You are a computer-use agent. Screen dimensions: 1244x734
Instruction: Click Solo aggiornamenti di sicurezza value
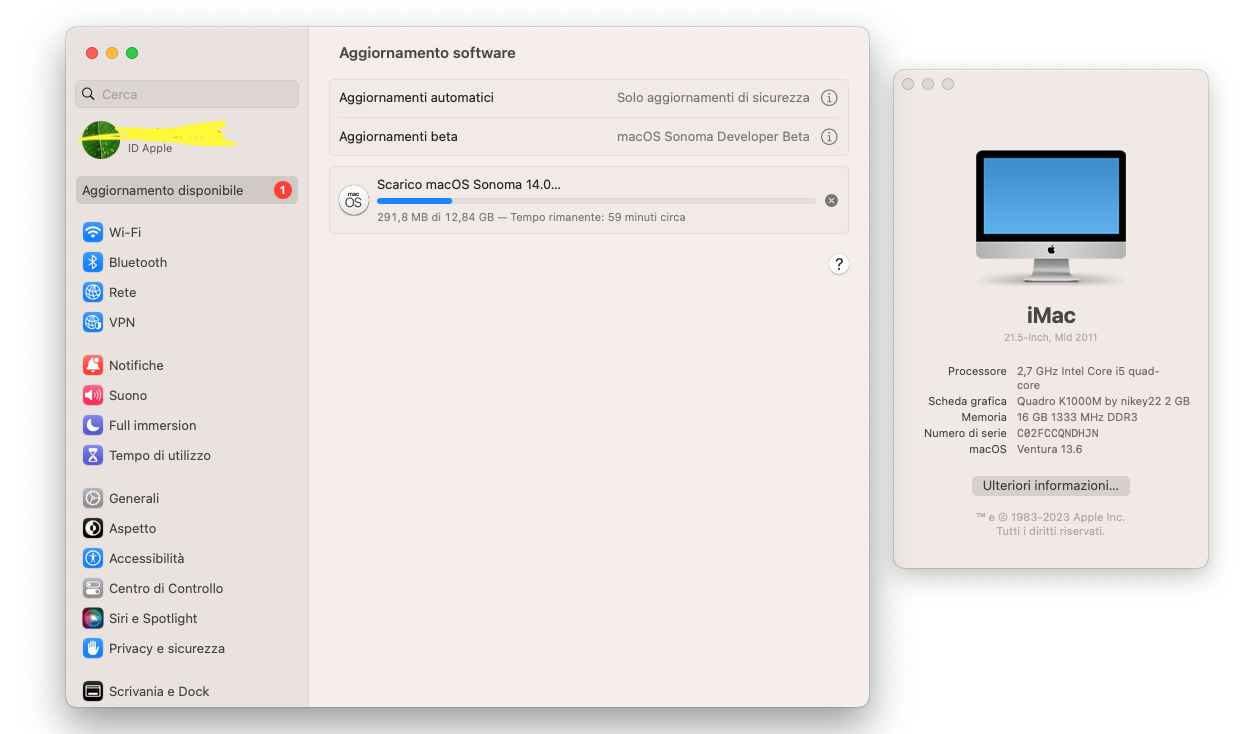(x=713, y=98)
